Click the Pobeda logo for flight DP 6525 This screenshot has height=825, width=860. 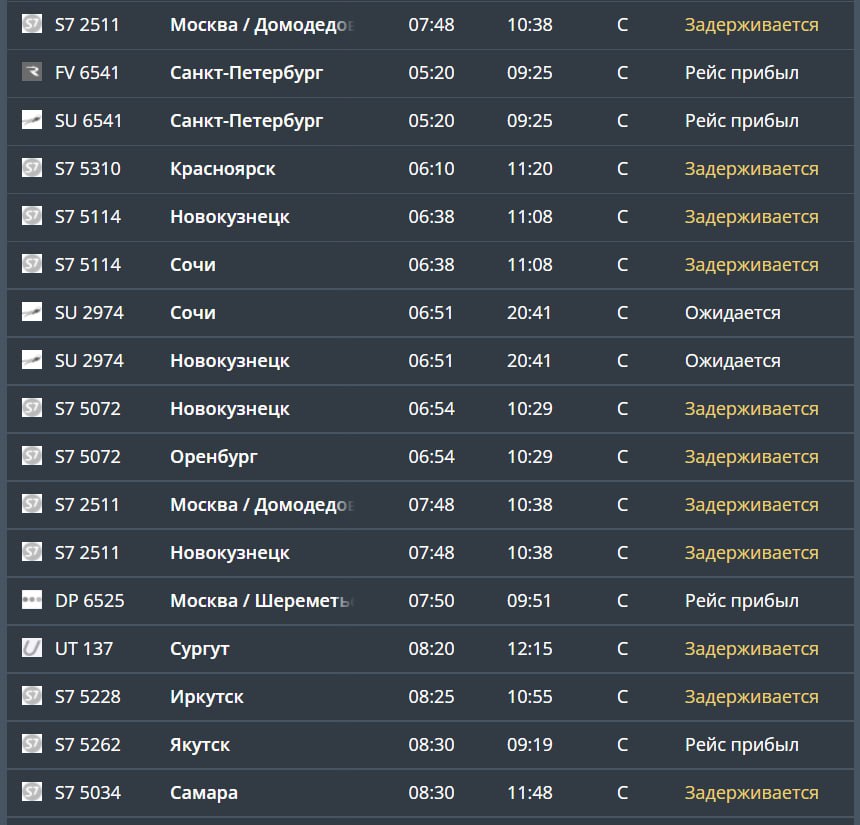32,600
